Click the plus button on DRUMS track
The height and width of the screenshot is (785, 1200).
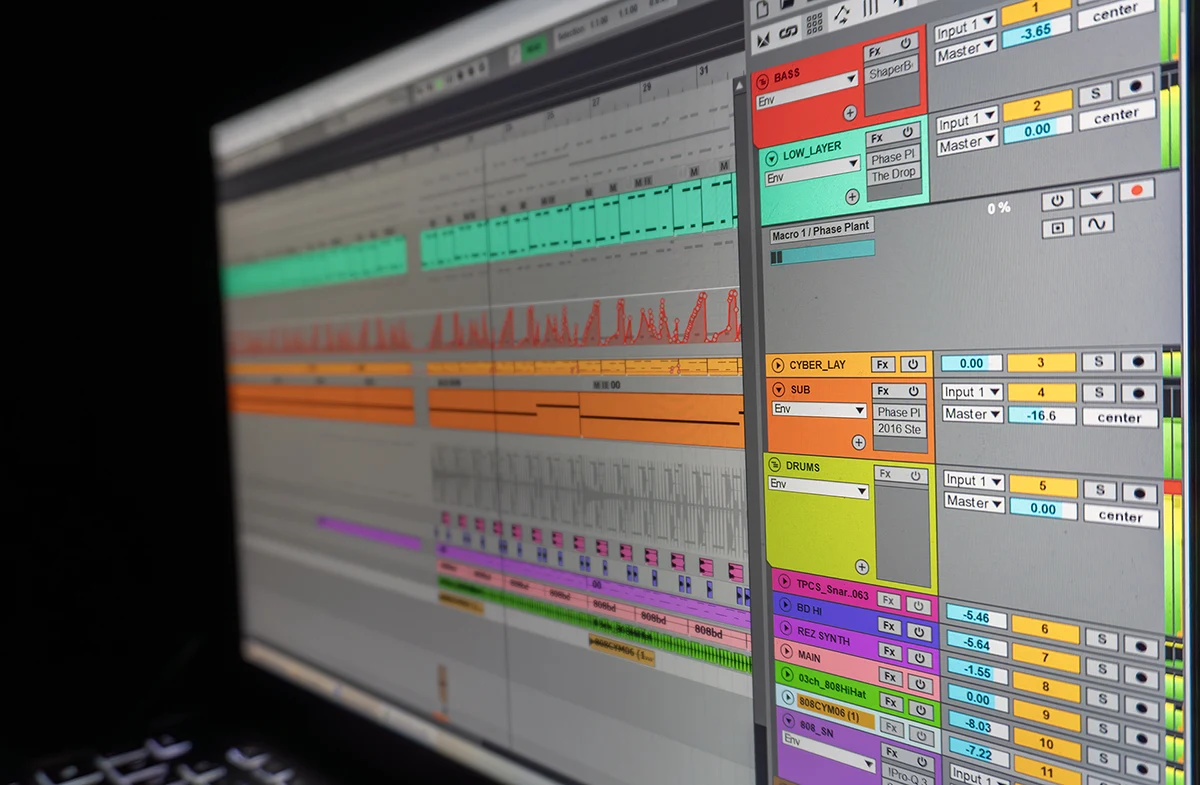pyautogui.click(x=862, y=567)
